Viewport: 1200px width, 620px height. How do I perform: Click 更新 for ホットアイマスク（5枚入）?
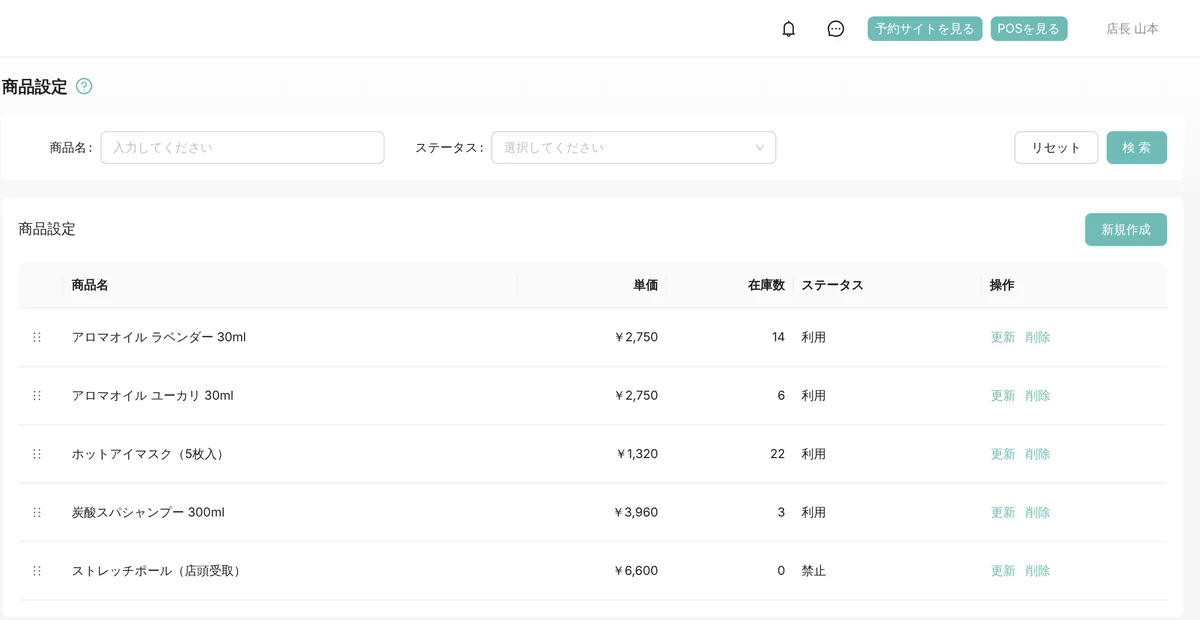coord(1003,454)
